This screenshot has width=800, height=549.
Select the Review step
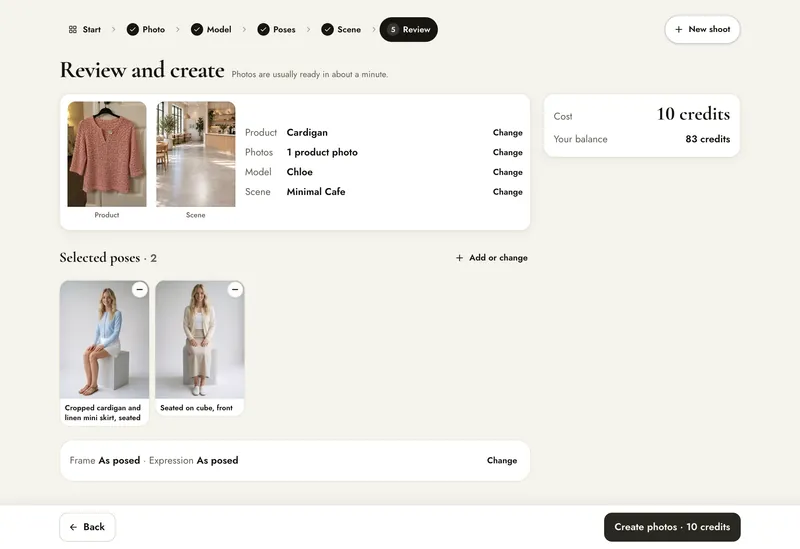tap(409, 30)
